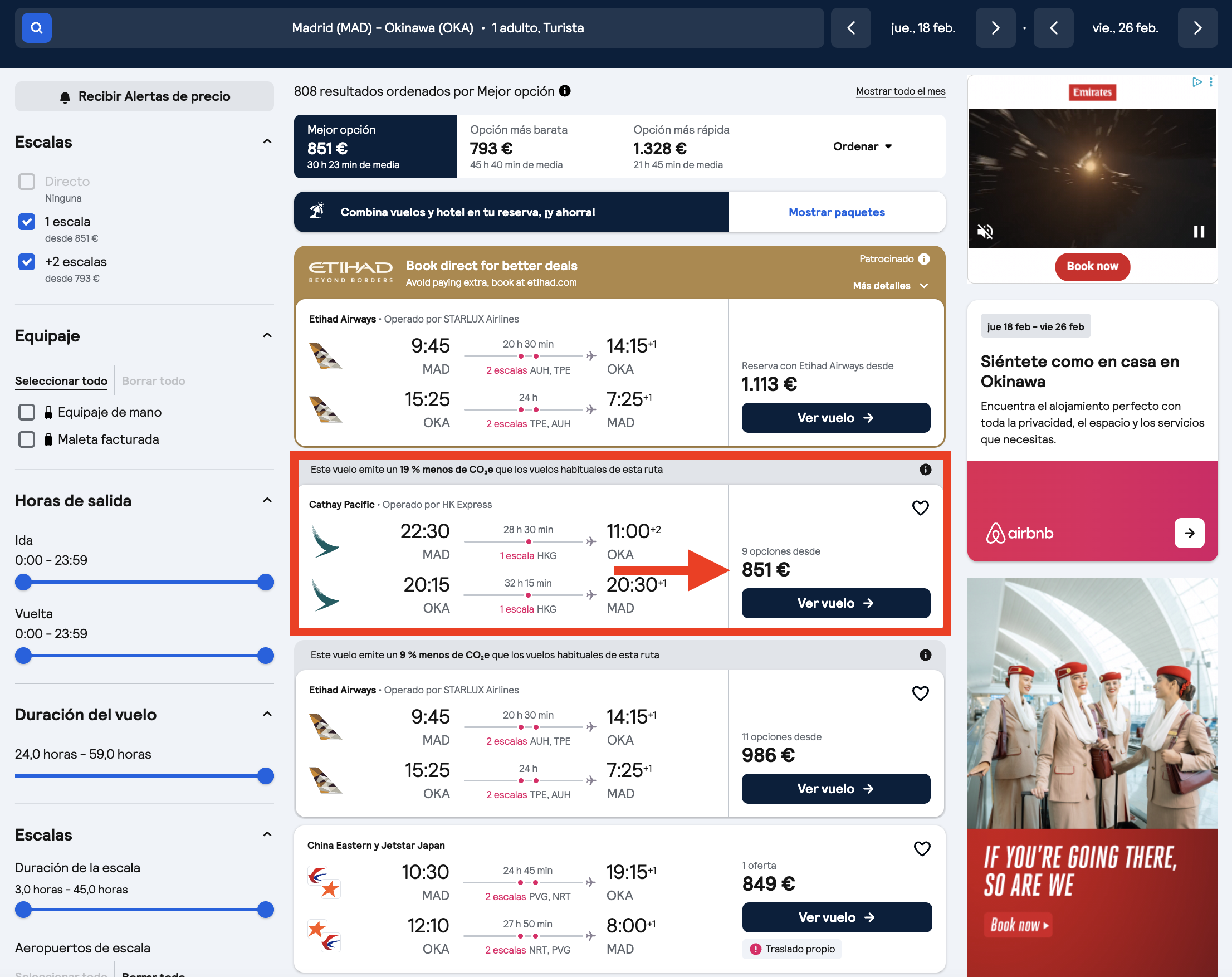Save Etihad 986 € flight with heart icon
Screen dimensions: 1232x977
(x=920, y=693)
